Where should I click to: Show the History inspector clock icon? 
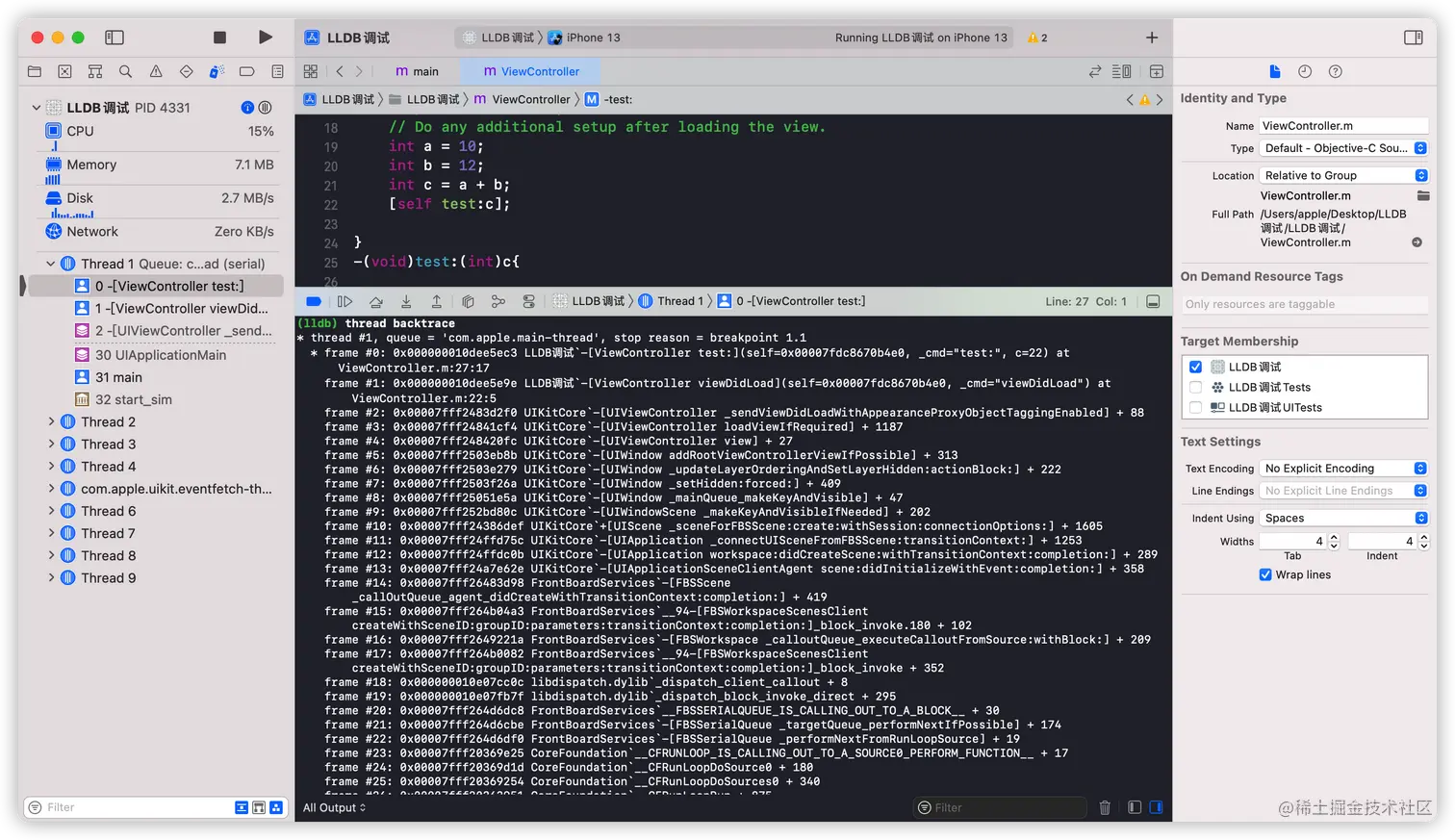coord(1305,71)
